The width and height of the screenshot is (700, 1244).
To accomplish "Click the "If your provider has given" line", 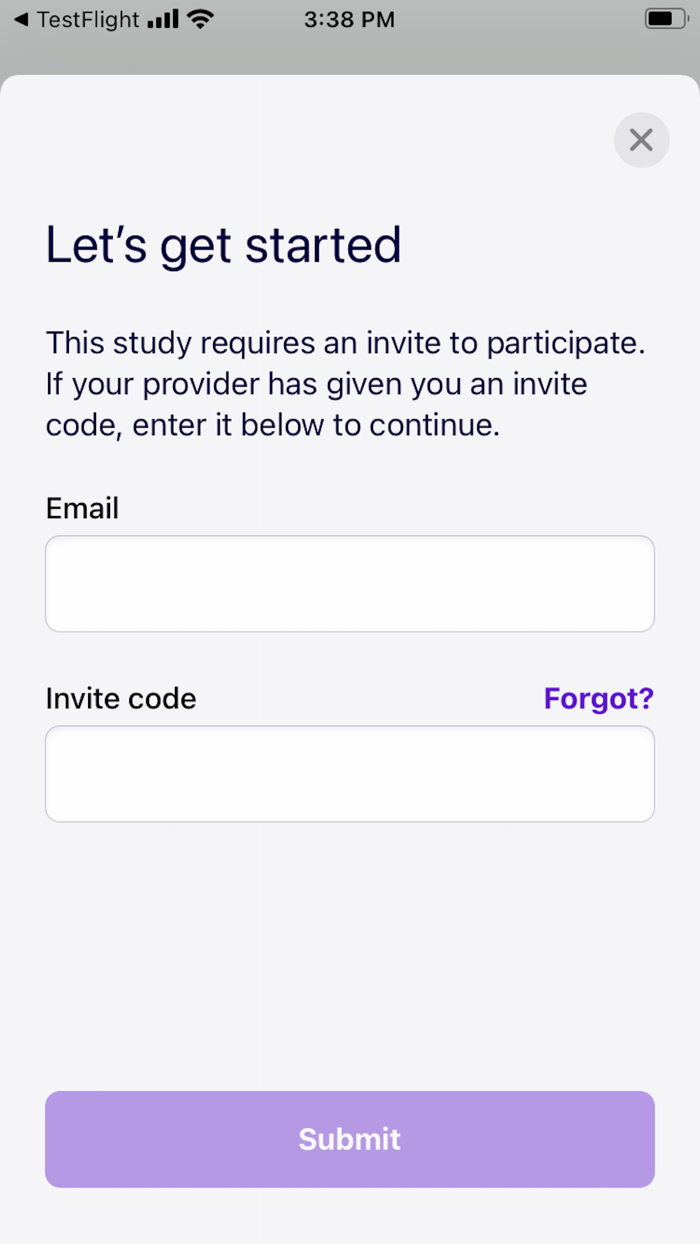I will pyautogui.click(x=316, y=384).
